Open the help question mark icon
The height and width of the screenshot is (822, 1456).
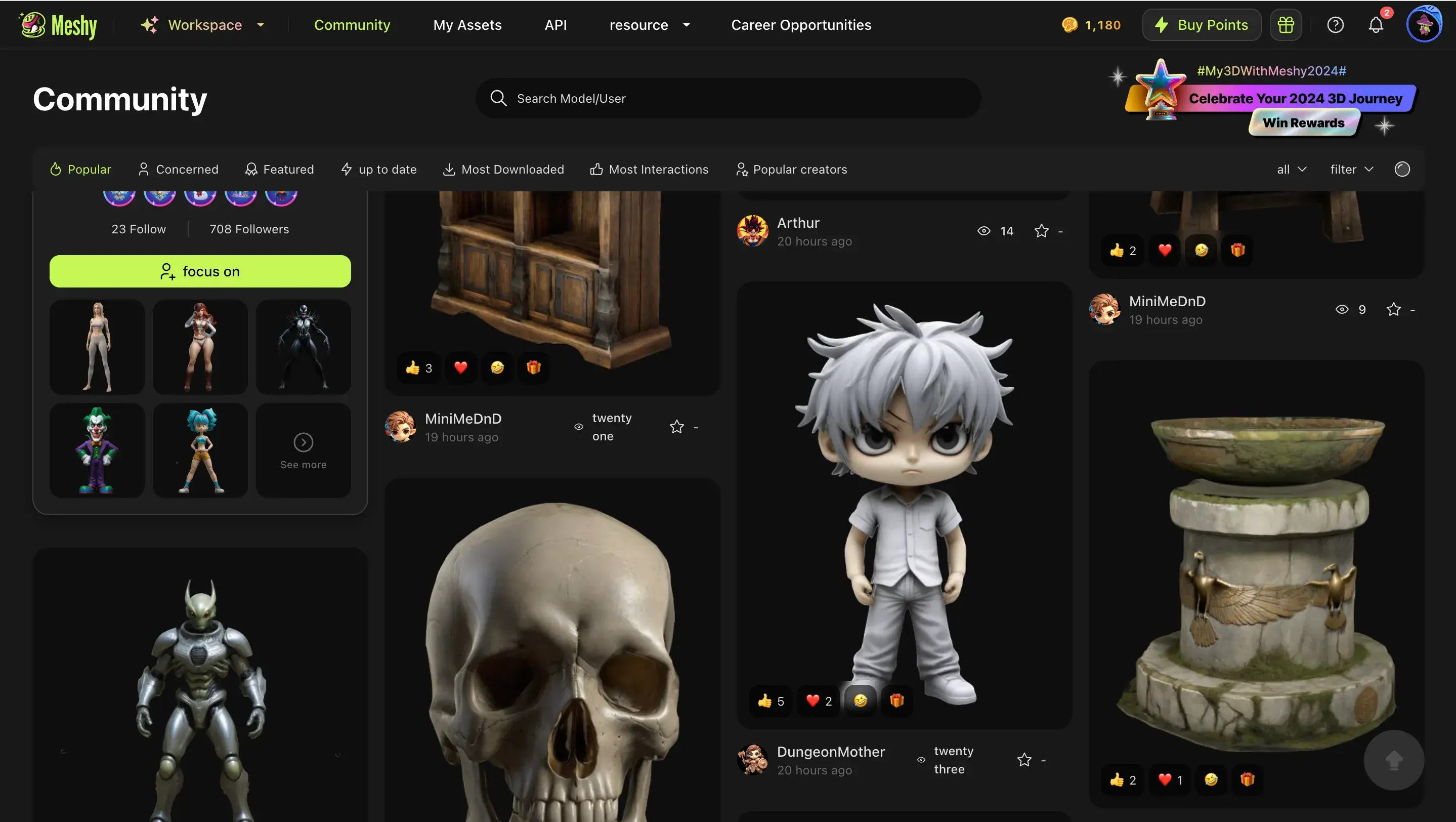1335,24
